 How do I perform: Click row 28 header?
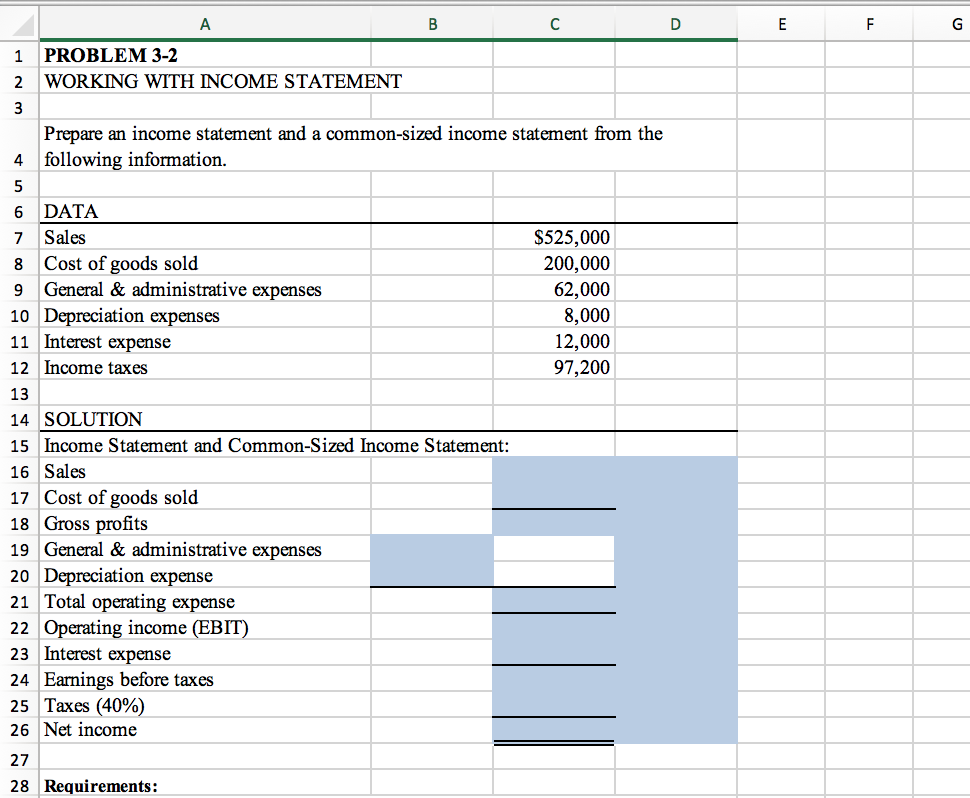click(x=18, y=785)
